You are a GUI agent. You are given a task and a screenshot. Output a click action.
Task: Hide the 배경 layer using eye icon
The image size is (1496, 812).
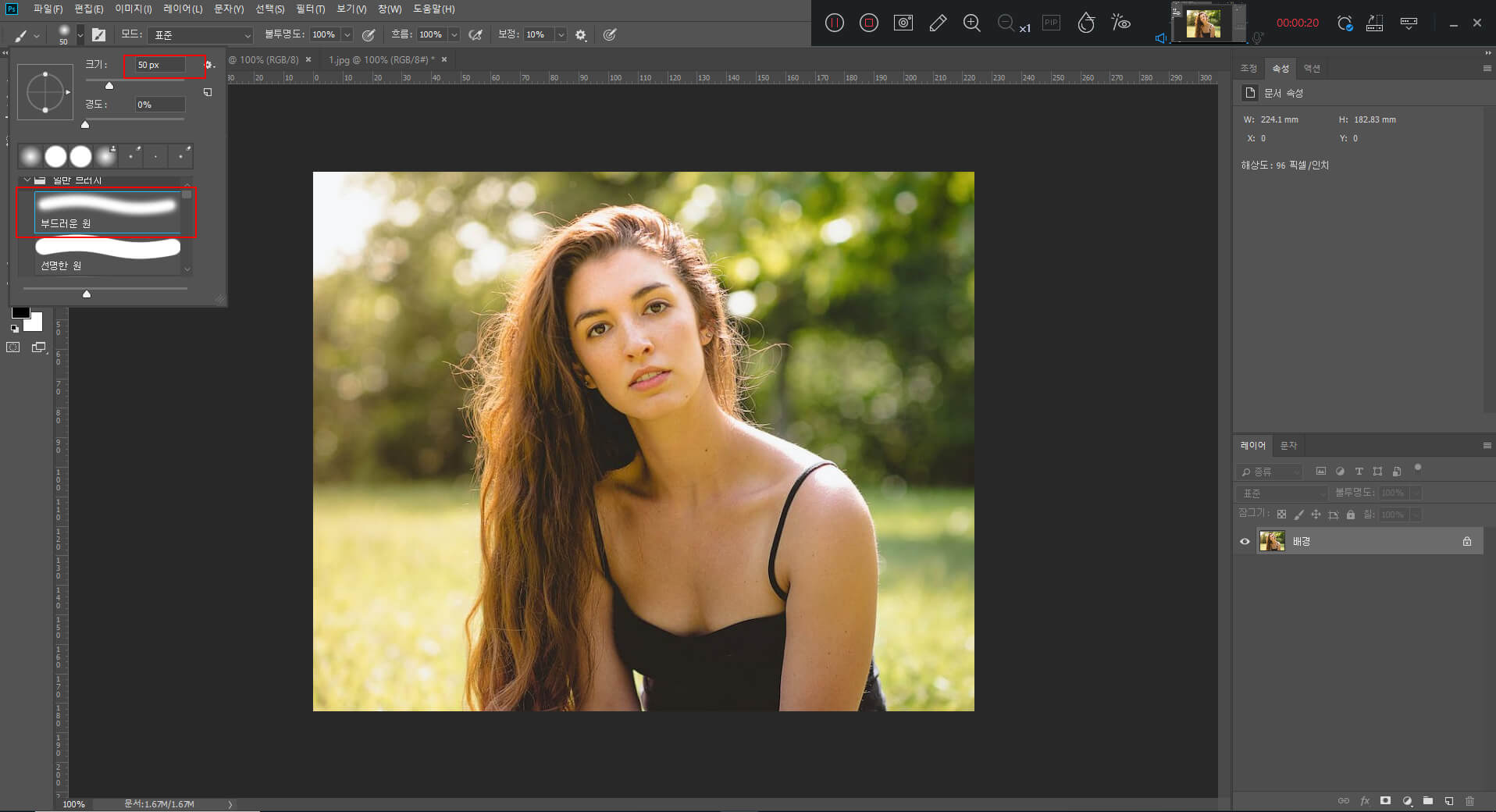(x=1245, y=541)
